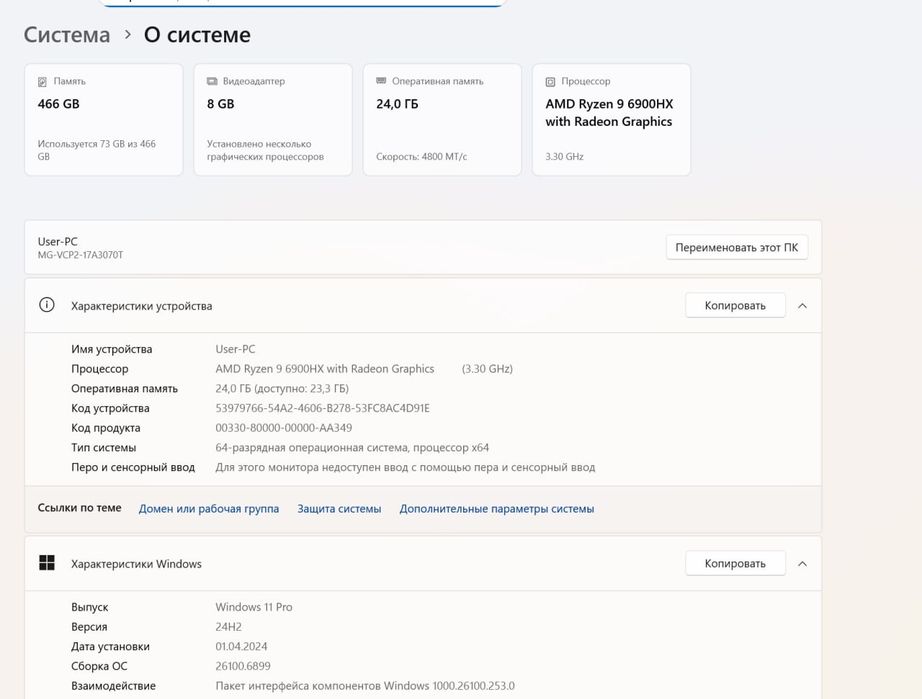Open the AMD Ryzen 9 6900HX processor card
The width and height of the screenshot is (922, 699).
coord(611,120)
